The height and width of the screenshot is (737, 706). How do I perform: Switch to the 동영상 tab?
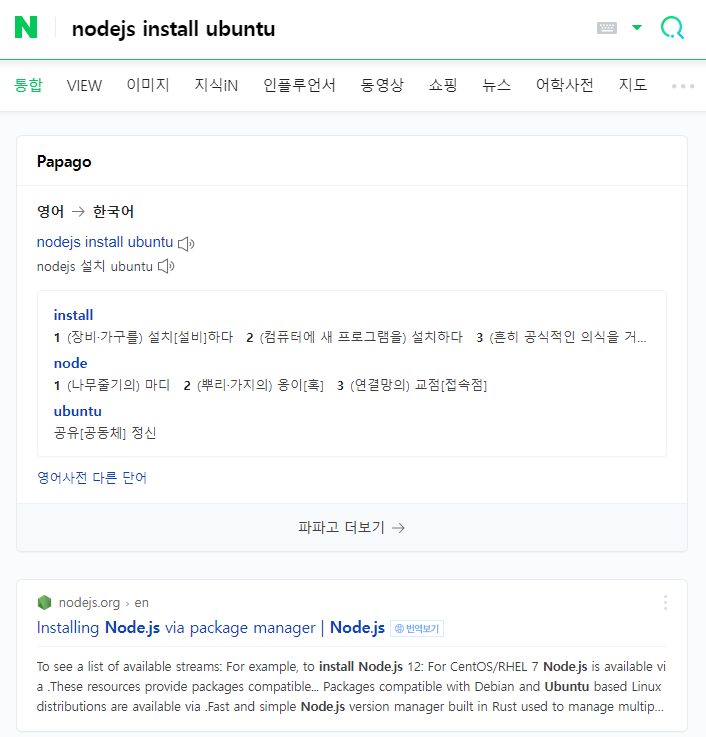(382, 85)
